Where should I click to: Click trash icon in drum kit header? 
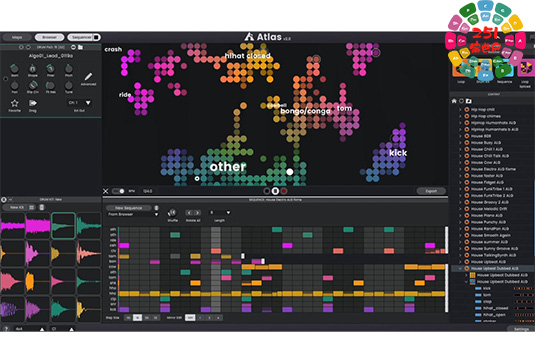pyautogui.click(x=42, y=207)
